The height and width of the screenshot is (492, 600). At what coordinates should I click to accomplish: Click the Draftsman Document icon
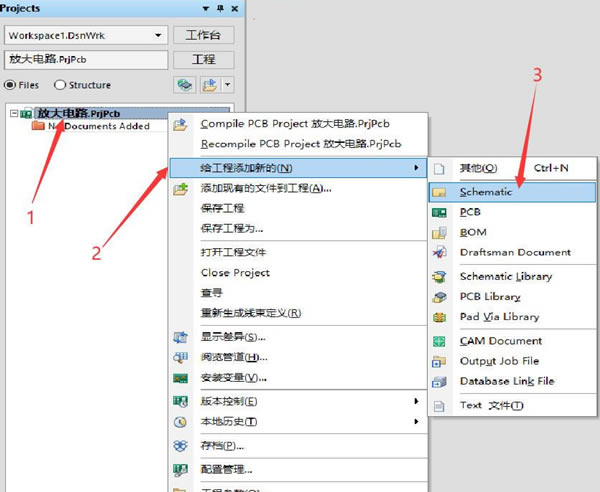click(438, 252)
